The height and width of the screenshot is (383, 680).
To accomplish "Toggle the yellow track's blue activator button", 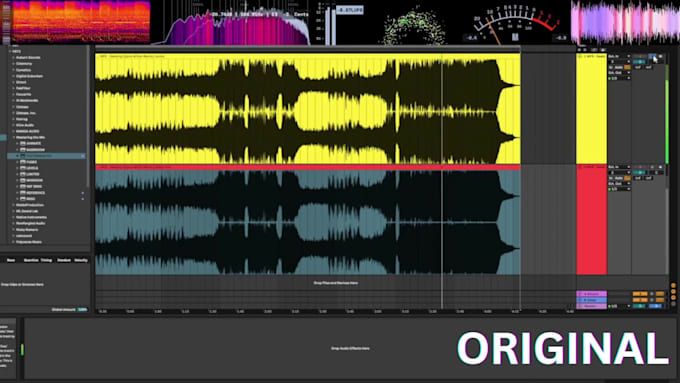I will click(652, 56).
